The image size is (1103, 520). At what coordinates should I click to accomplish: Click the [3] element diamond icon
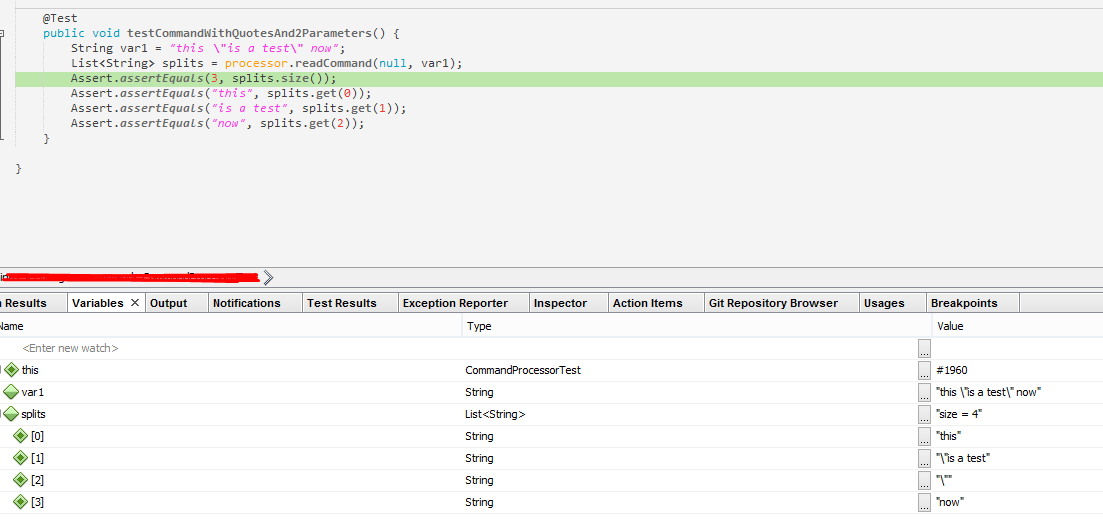tap(21, 502)
